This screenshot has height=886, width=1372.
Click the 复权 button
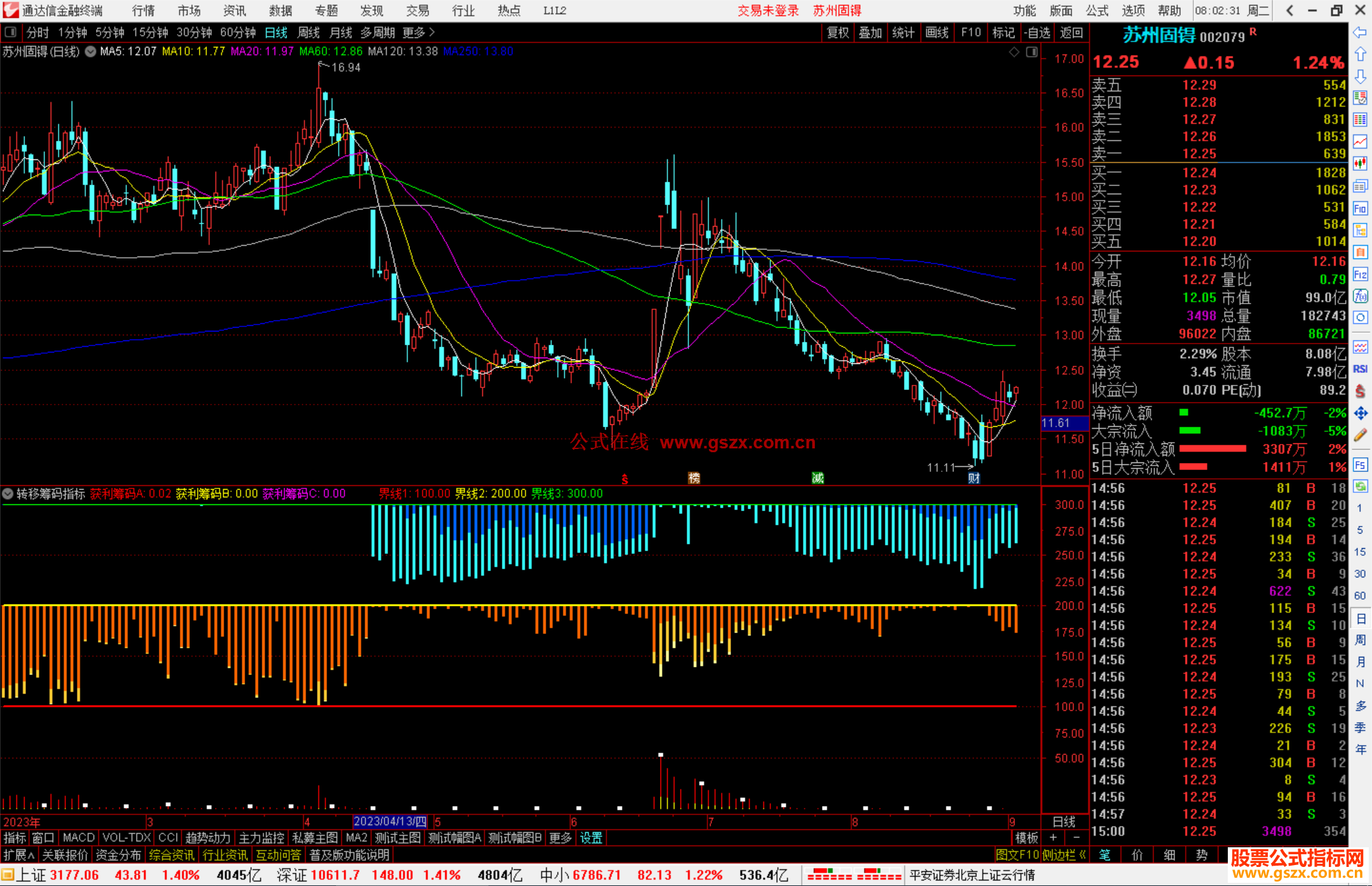click(837, 32)
